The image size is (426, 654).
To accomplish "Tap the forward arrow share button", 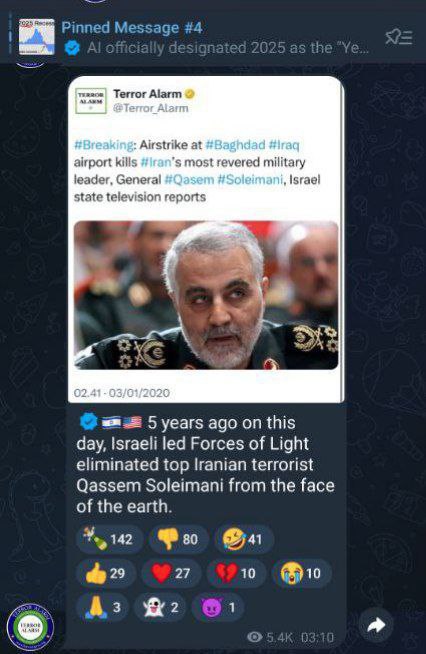I will [376, 625].
